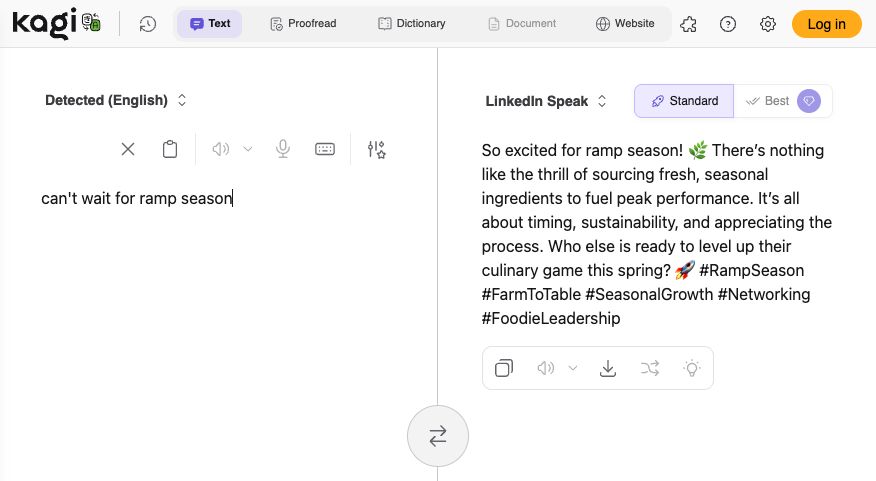Swap source and target languages
876x481 pixels.
pyautogui.click(x=438, y=436)
